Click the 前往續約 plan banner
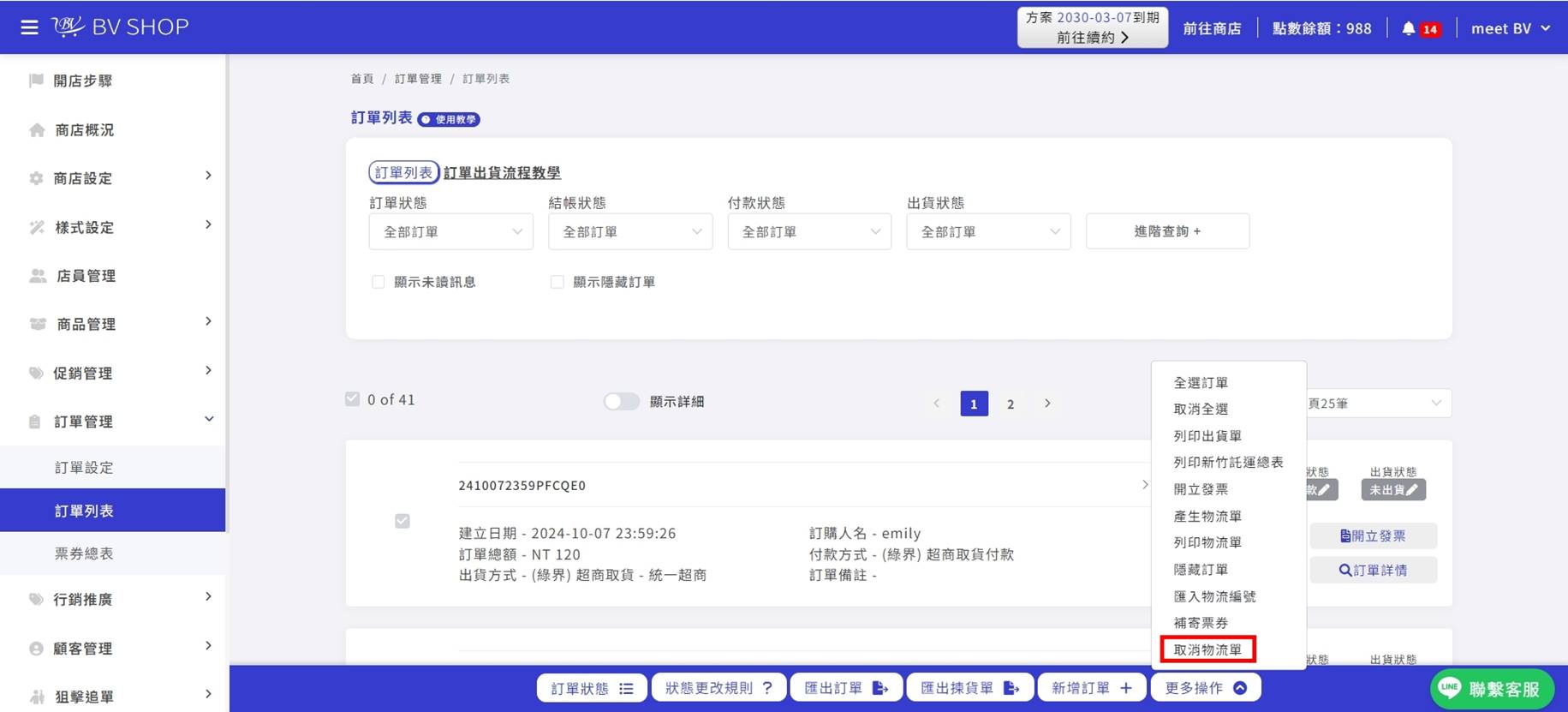 (x=1093, y=27)
